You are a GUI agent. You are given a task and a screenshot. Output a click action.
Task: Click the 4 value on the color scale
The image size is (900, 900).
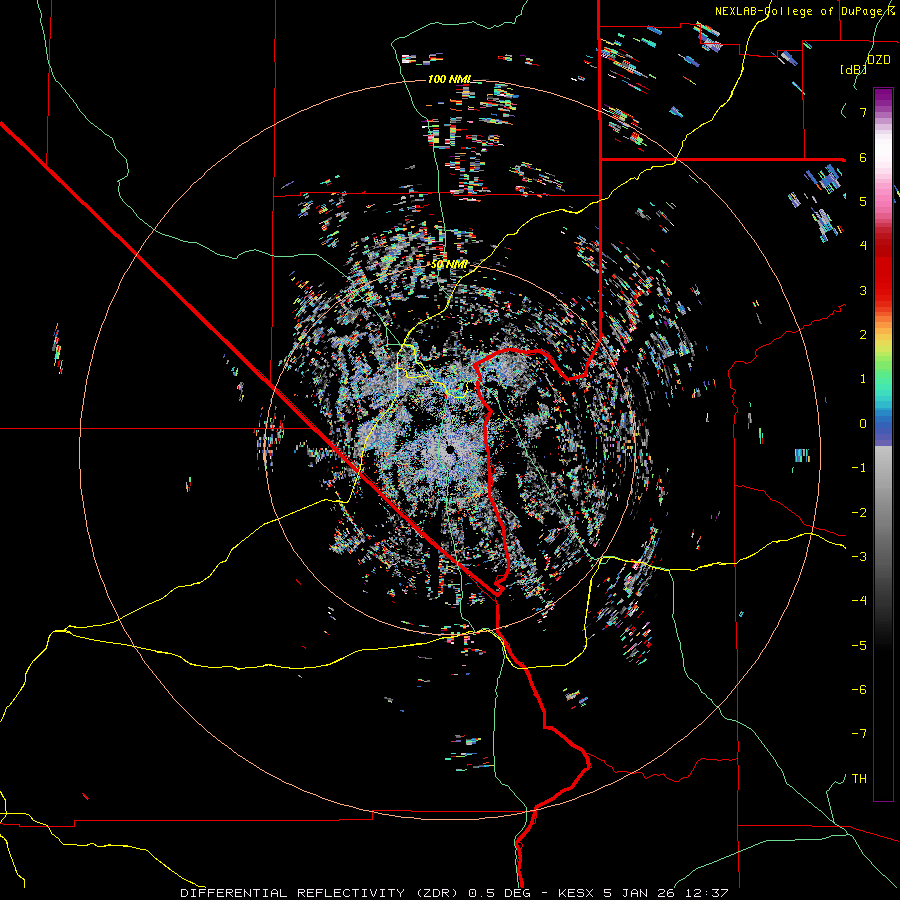point(863,246)
